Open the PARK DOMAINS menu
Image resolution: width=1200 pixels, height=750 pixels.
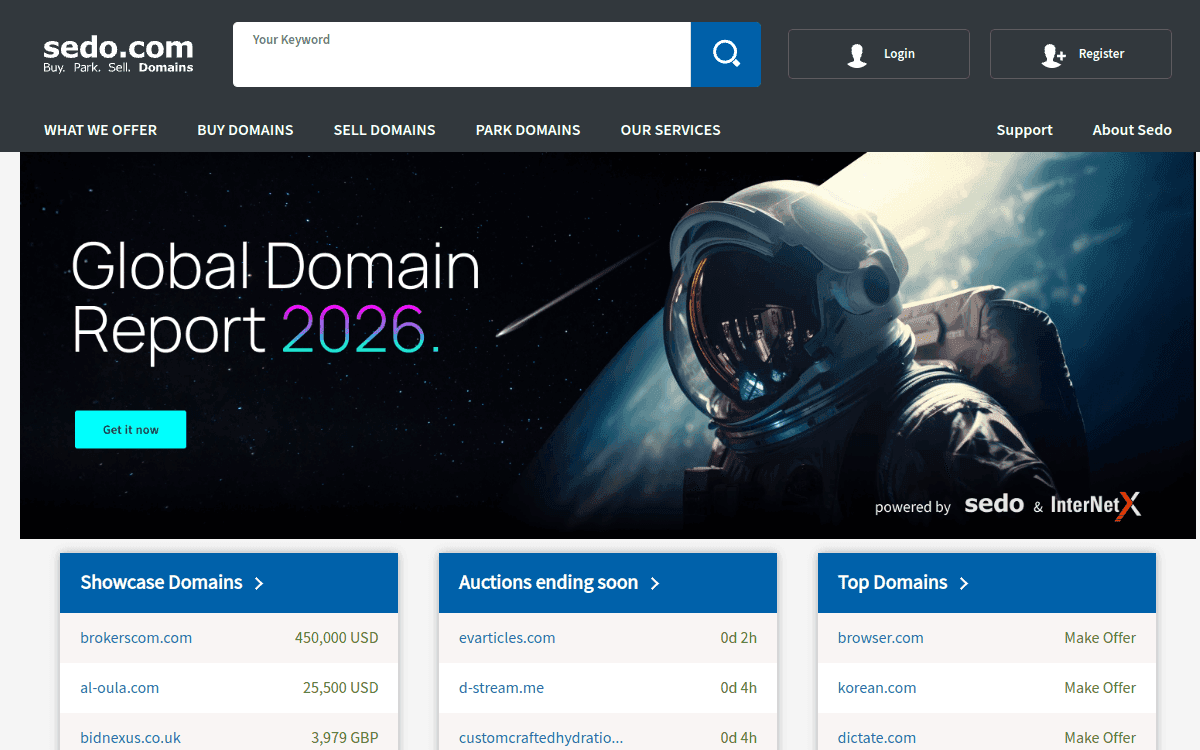point(528,130)
